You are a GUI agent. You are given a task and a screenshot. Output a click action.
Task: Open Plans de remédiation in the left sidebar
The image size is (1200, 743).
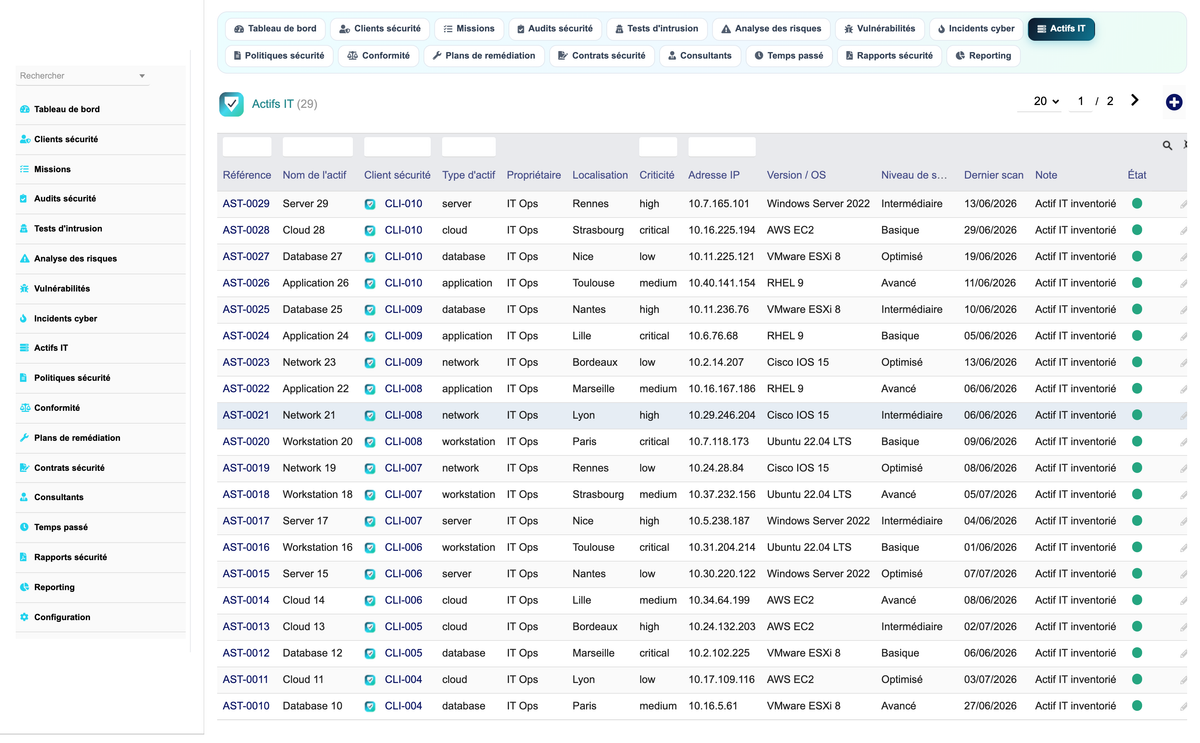pos(77,438)
